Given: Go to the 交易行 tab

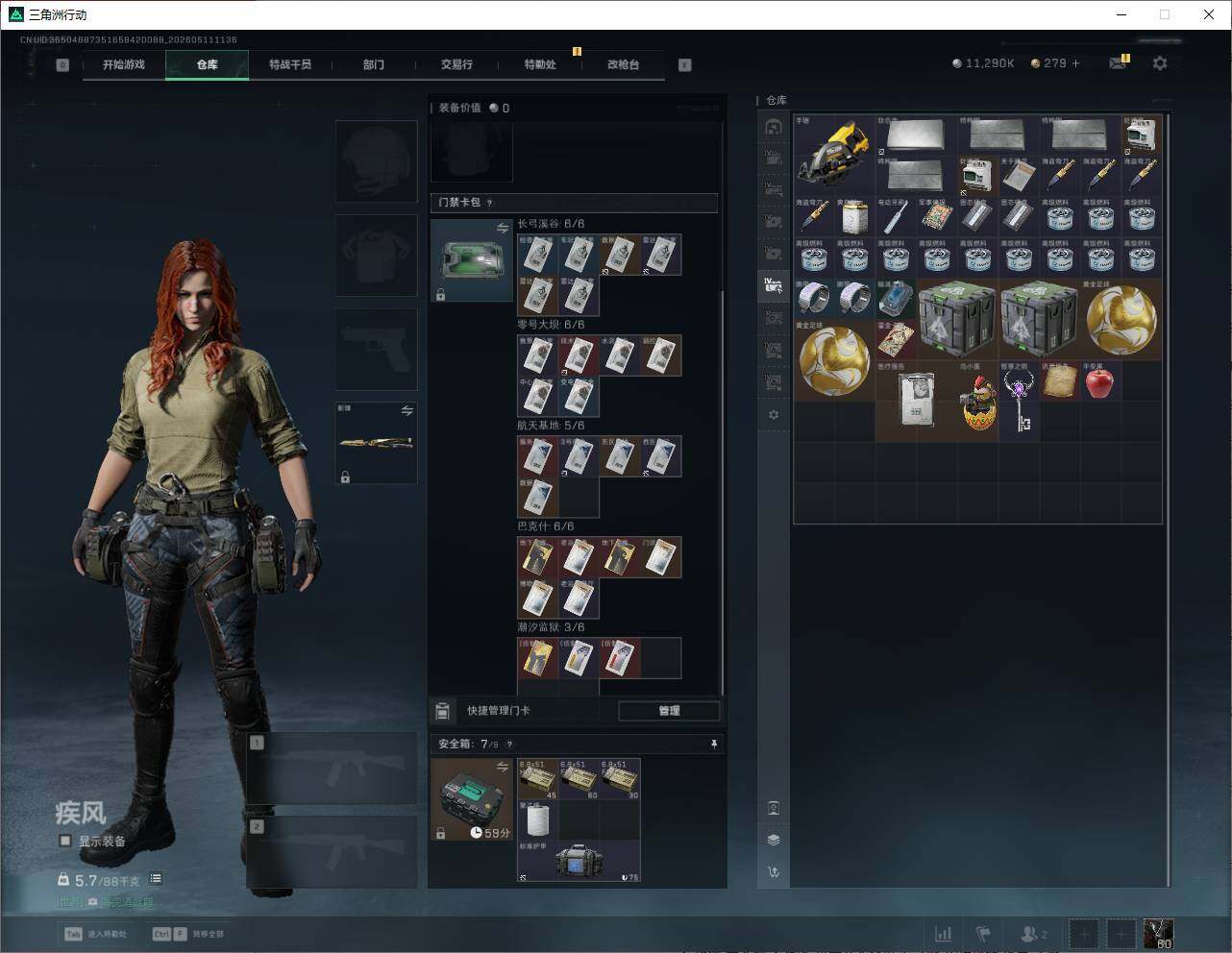Looking at the screenshot, I should pos(456,64).
